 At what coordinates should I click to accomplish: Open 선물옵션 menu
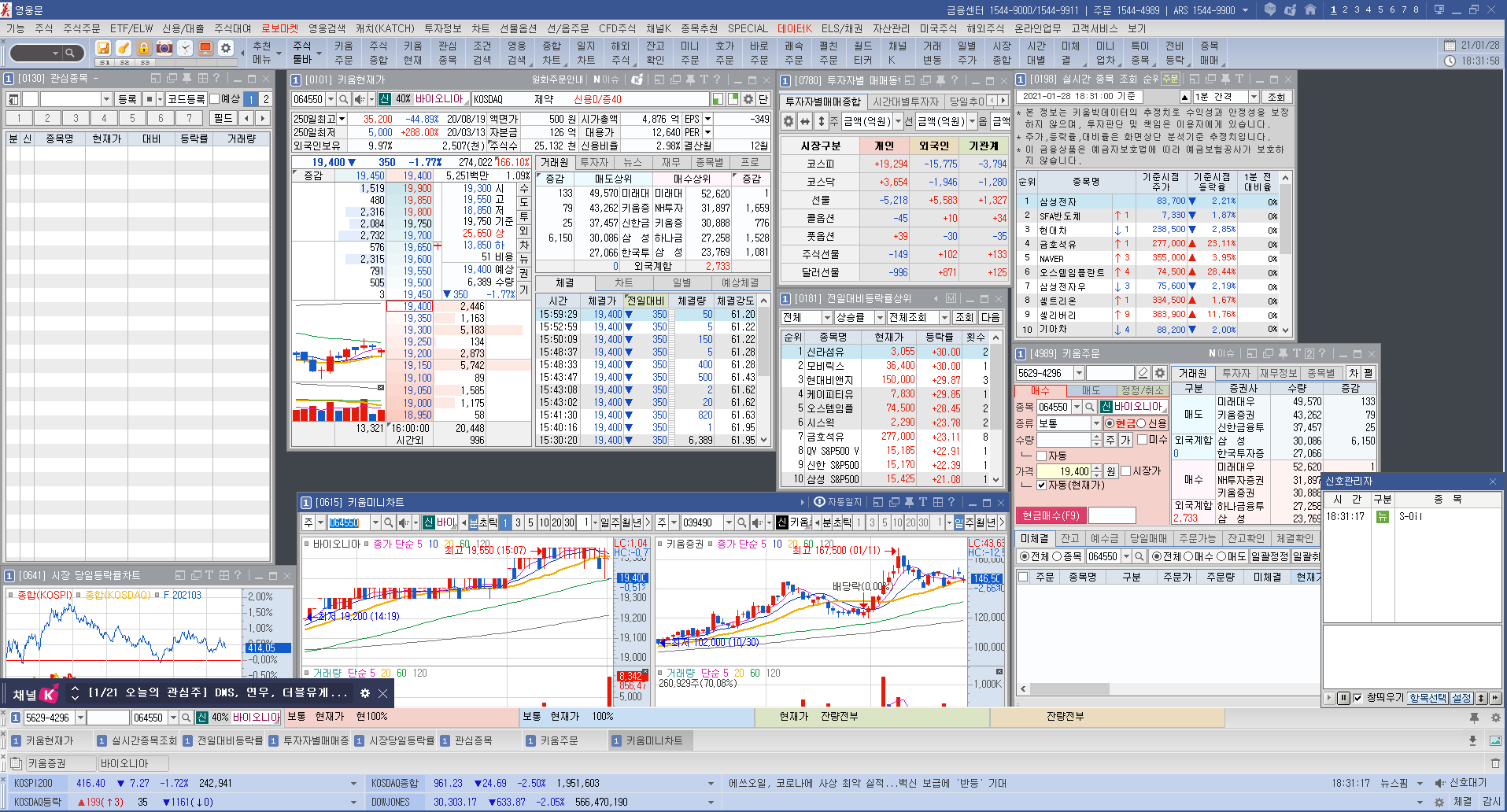tap(518, 28)
